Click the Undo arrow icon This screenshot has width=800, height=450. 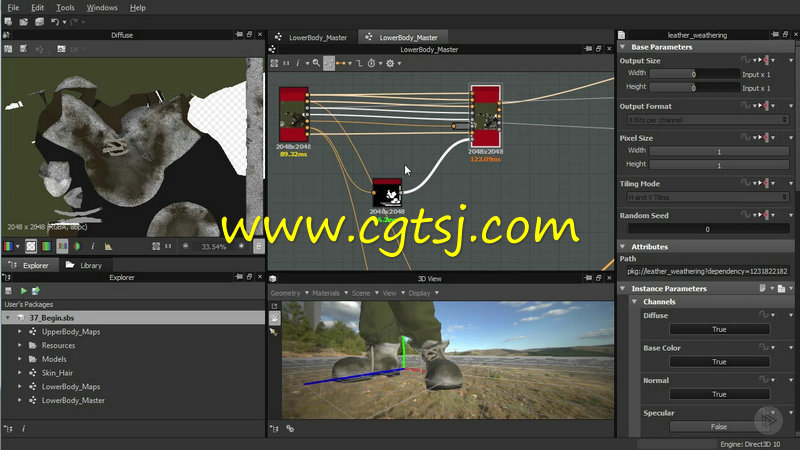click(x=55, y=22)
